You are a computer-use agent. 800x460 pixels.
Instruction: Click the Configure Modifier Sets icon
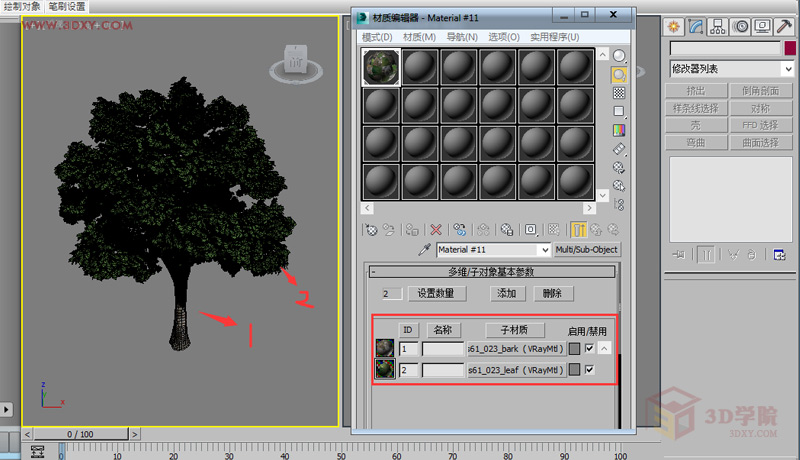point(779,254)
